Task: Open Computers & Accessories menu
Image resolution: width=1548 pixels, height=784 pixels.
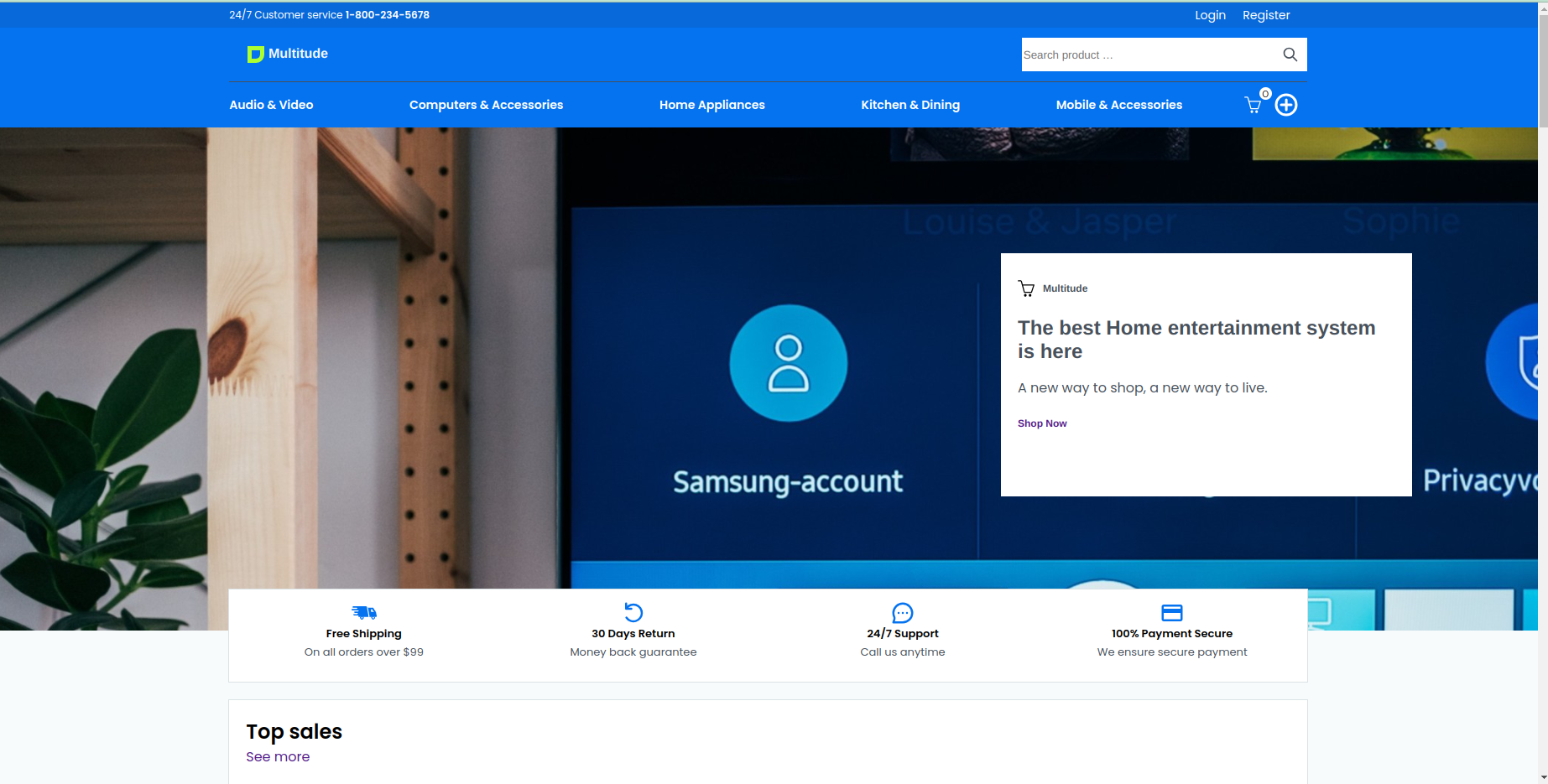Action: coord(486,105)
